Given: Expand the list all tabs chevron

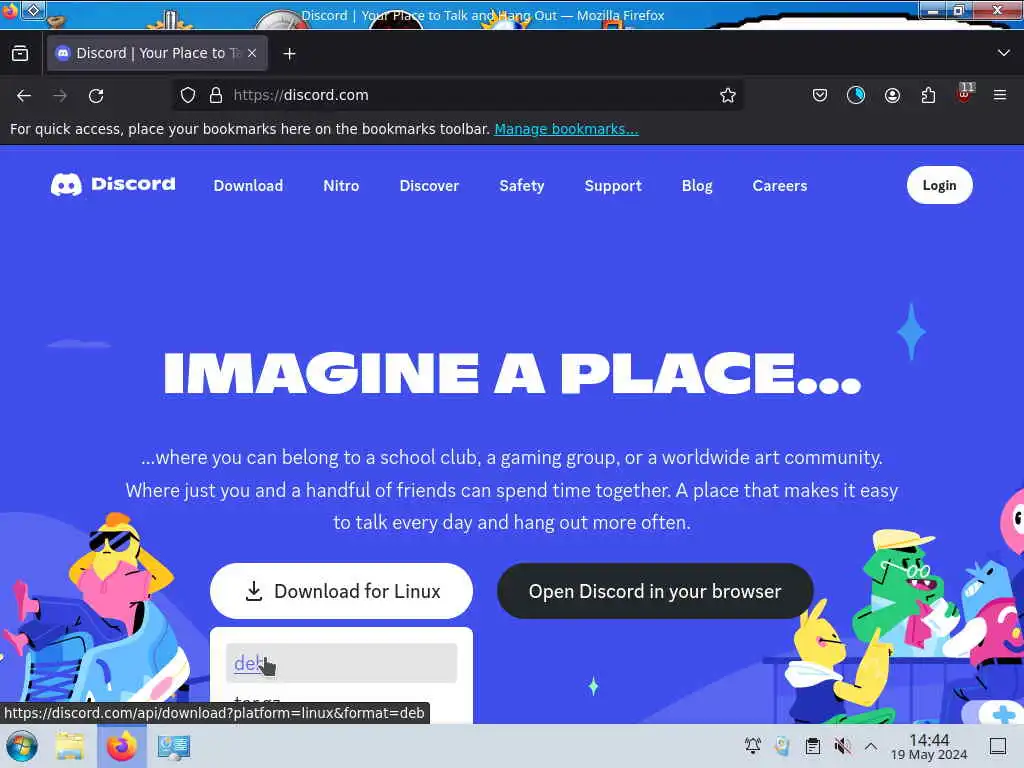Looking at the screenshot, I should 1004,53.
